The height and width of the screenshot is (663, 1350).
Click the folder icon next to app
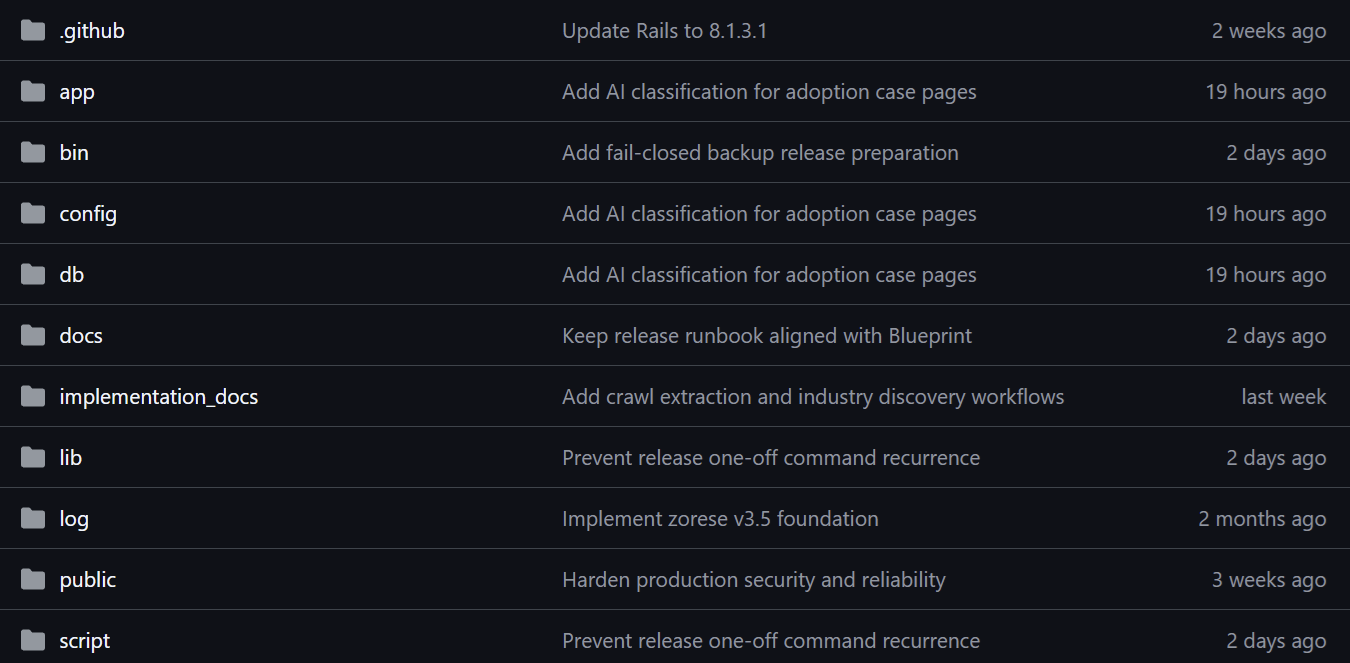pos(33,92)
